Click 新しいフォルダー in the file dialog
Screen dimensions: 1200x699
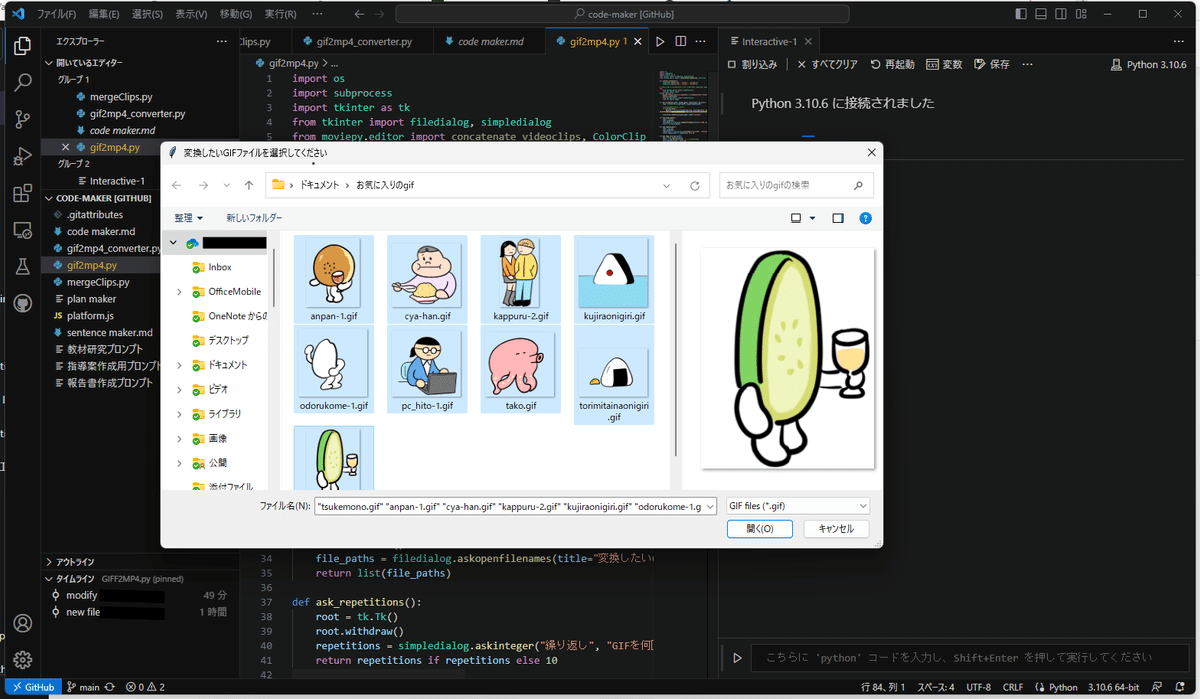(254, 218)
